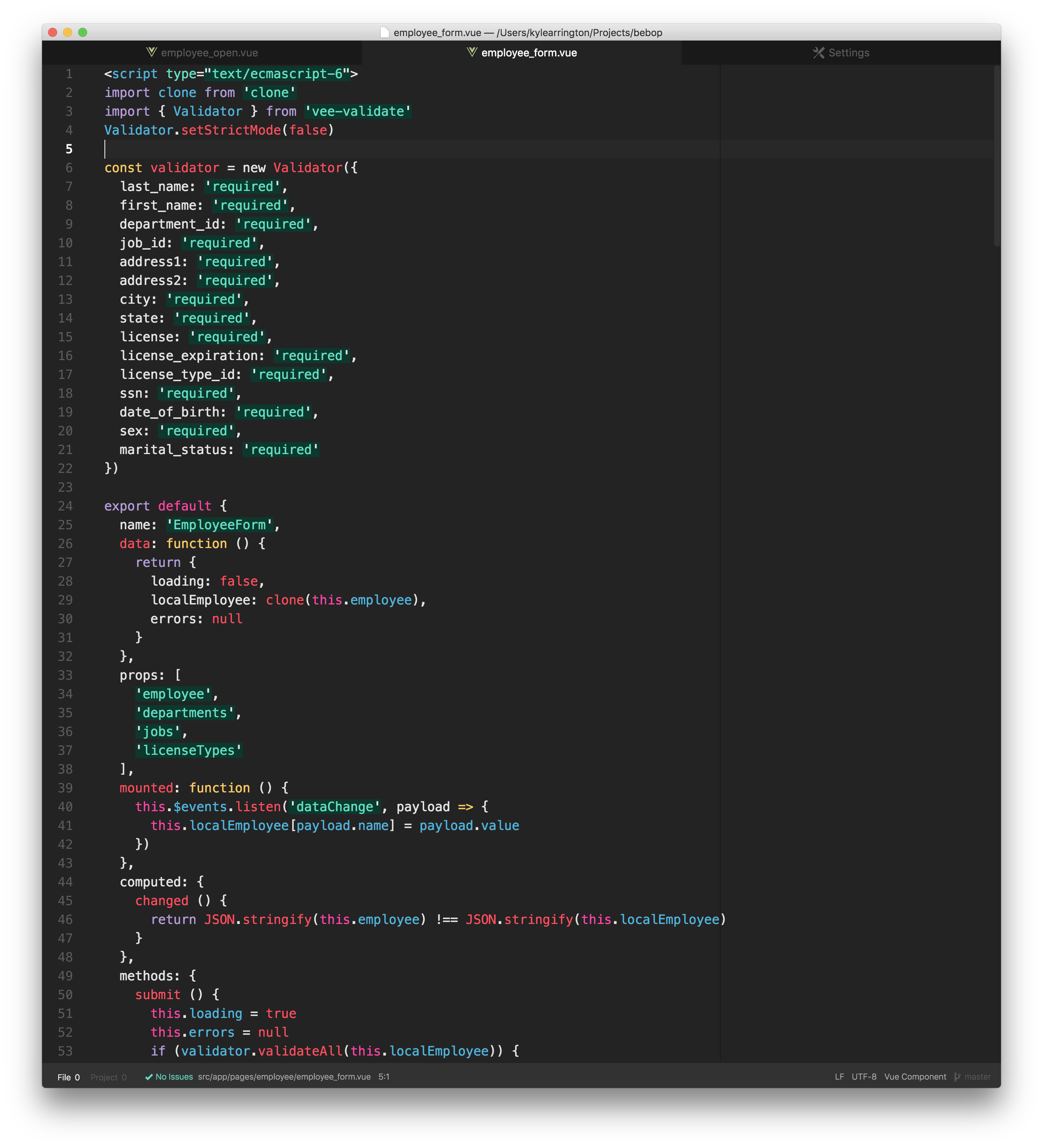The width and height of the screenshot is (1043, 1148).
Task: Click the No Issues checkmark icon
Action: pyautogui.click(x=148, y=1077)
